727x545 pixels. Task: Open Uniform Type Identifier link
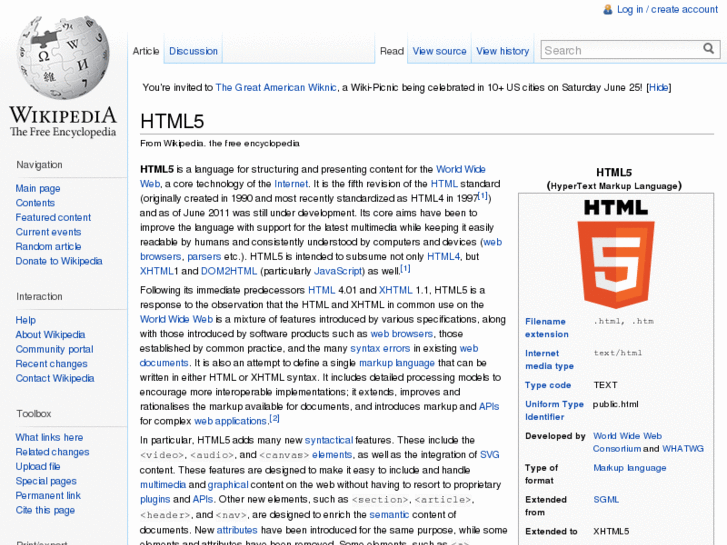point(555,410)
